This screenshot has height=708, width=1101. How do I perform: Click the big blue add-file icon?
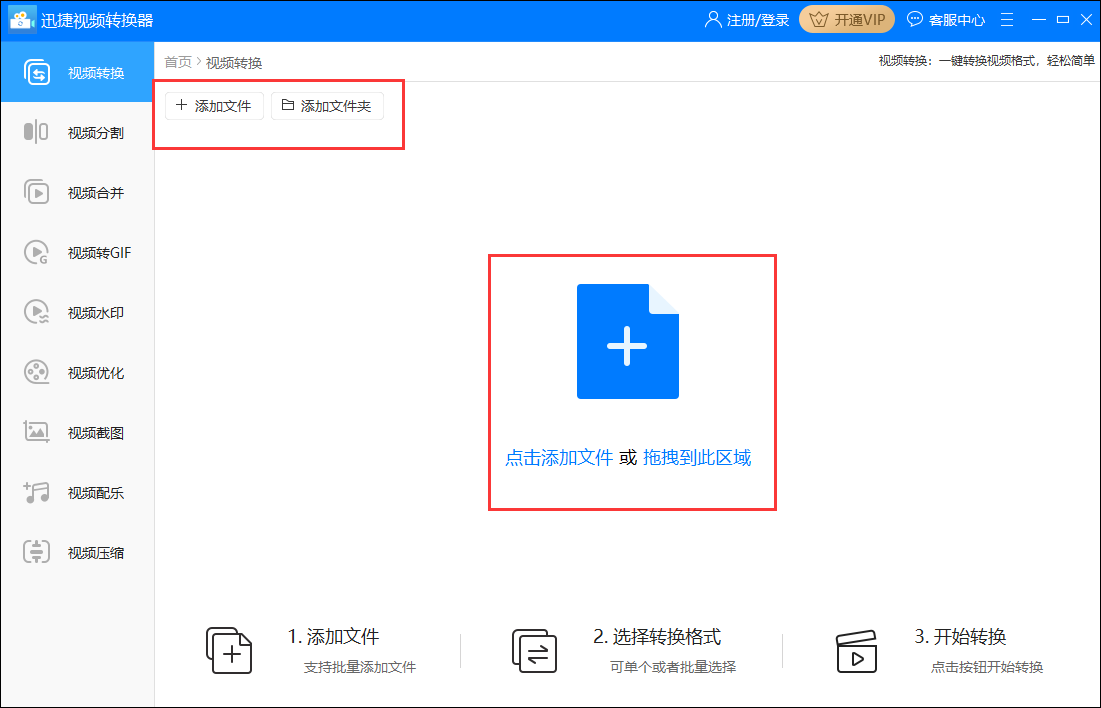628,341
